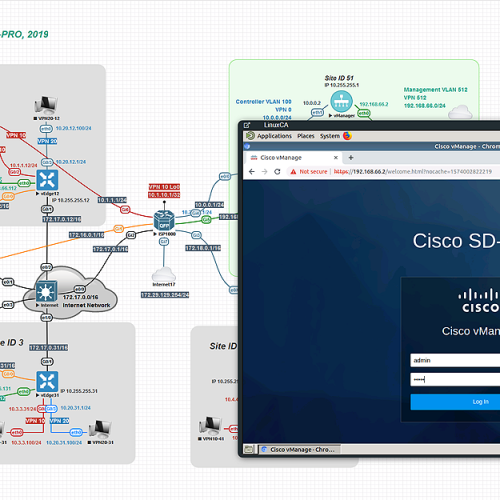
Task: Click the eth1 interface label near vManager
Action: coord(317,112)
